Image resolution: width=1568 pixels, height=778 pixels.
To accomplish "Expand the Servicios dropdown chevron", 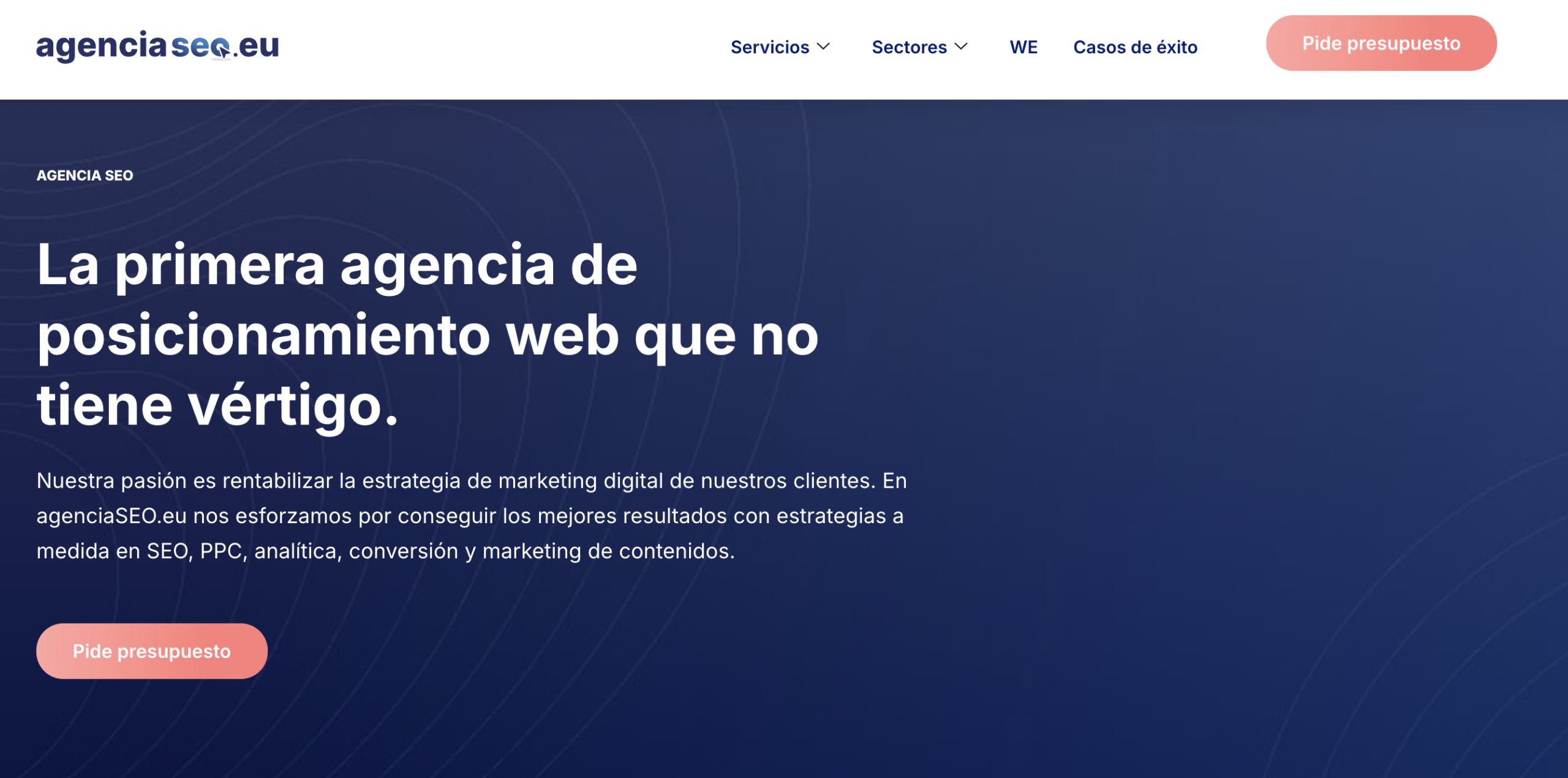I will (824, 47).
